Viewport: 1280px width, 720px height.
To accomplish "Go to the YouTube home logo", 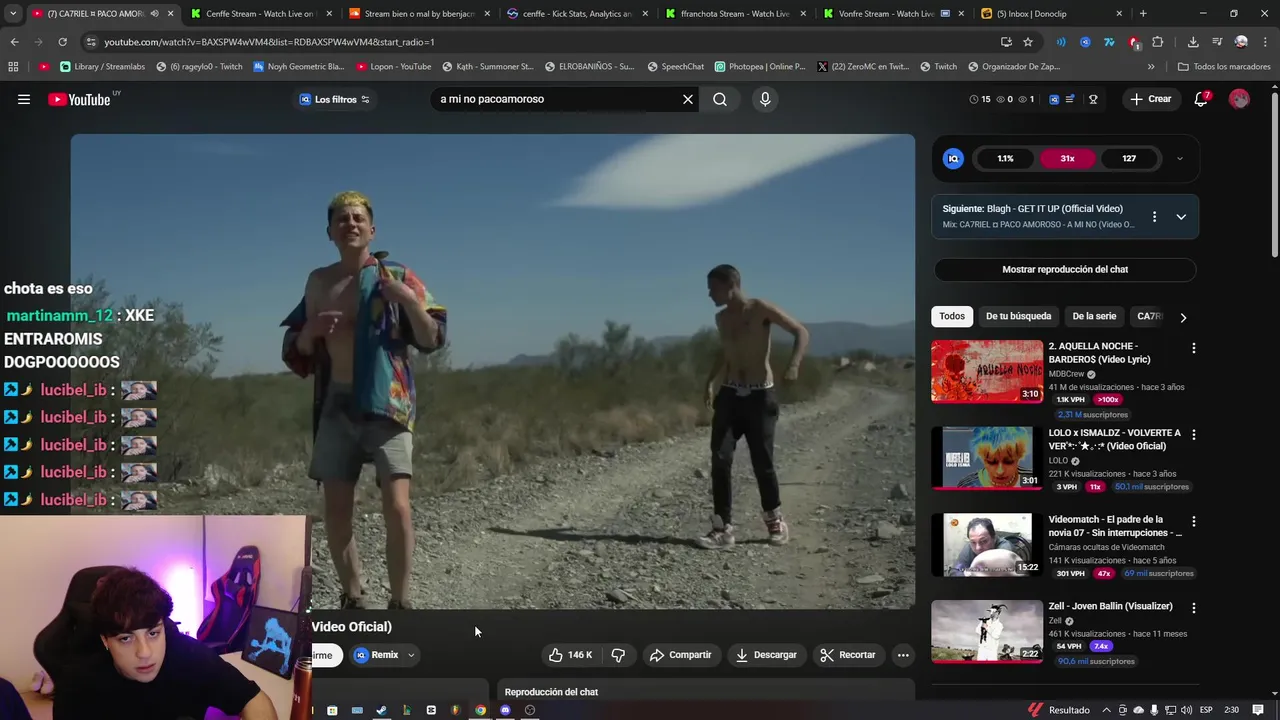I will pos(80,99).
